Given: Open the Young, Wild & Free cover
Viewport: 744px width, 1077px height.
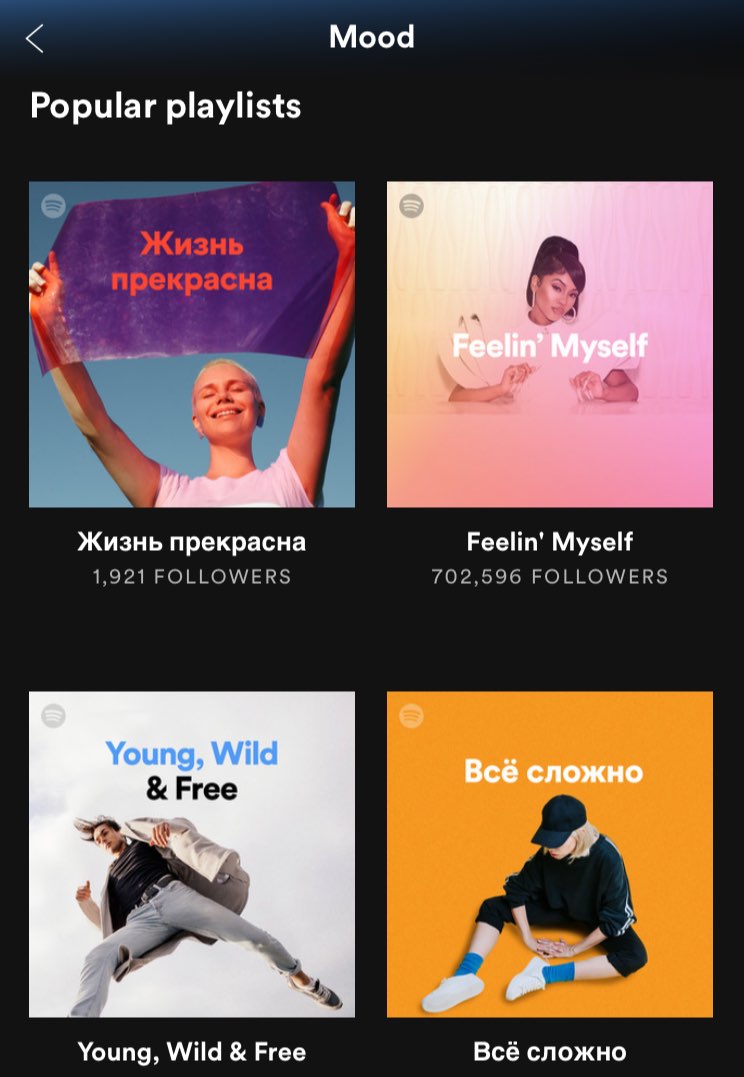Looking at the screenshot, I should pos(192,854).
